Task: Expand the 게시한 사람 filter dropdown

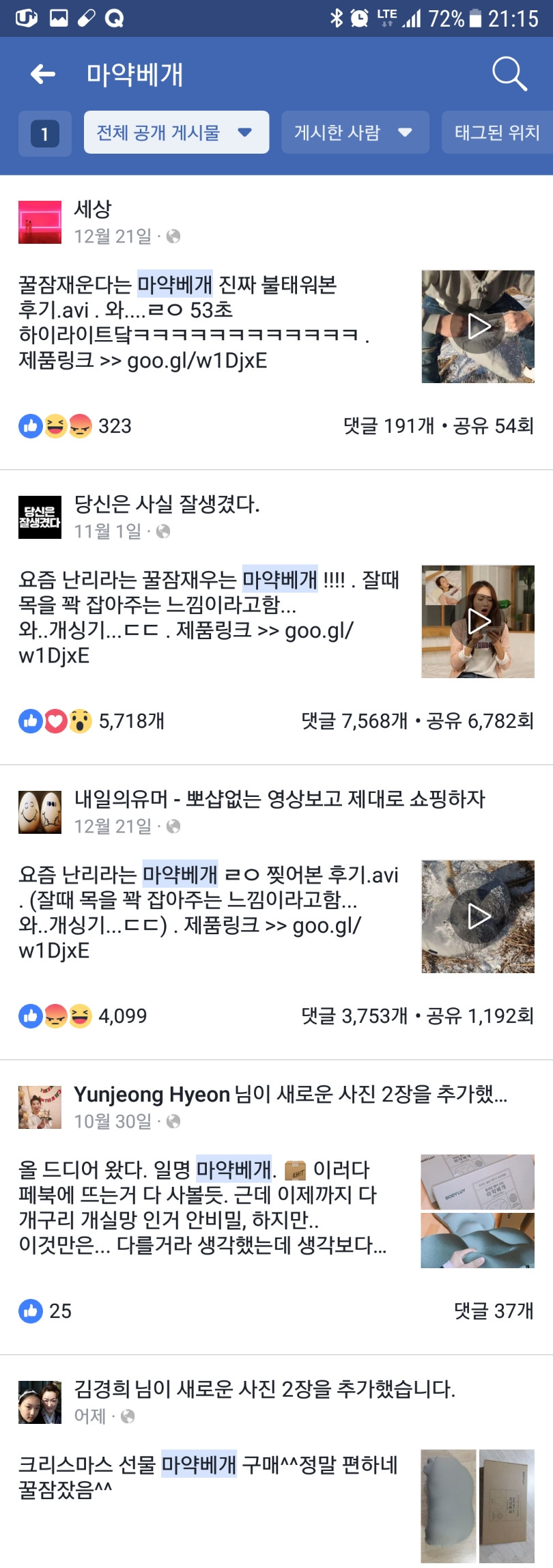Action: [x=355, y=132]
